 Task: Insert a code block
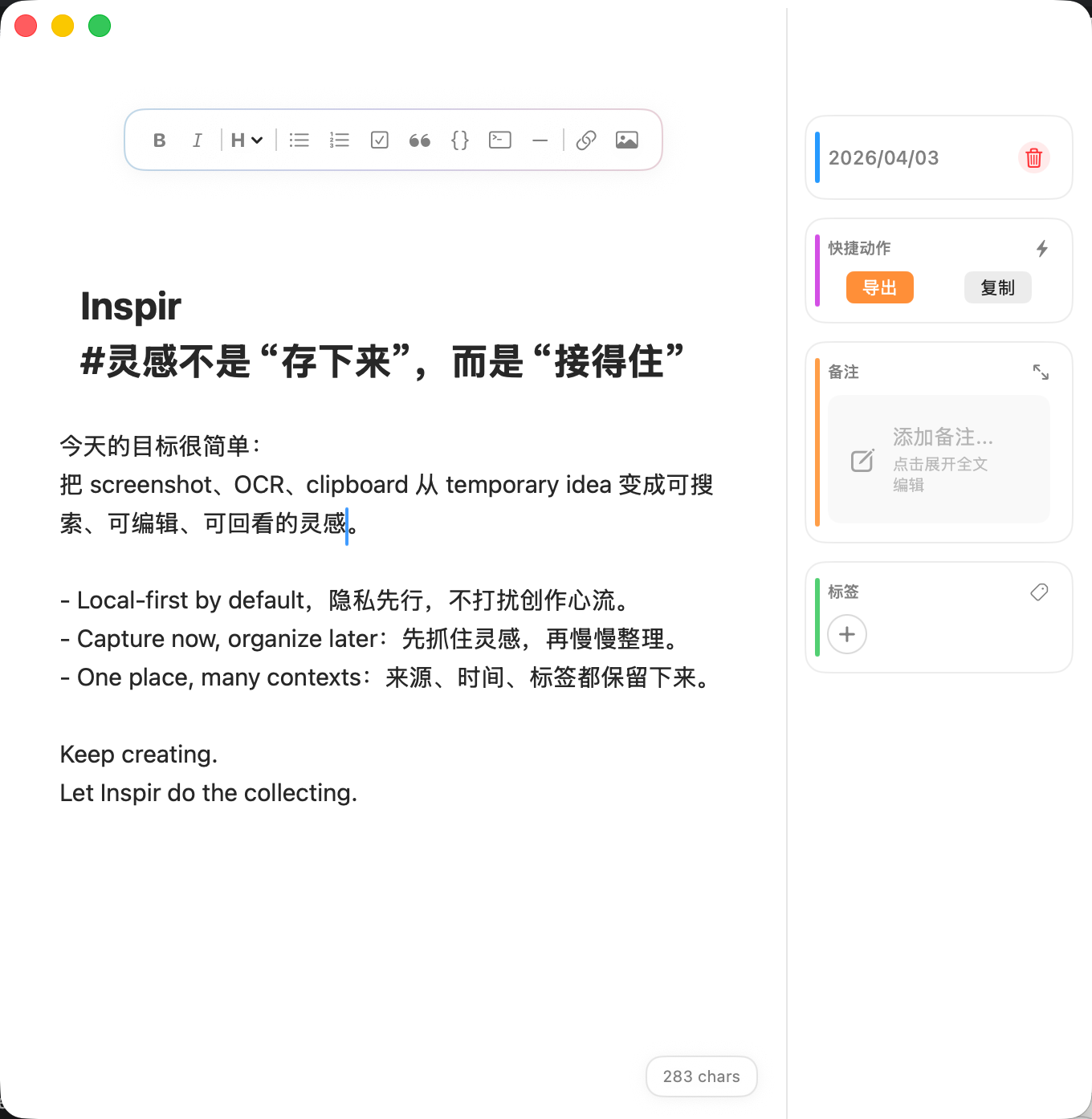click(x=499, y=140)
